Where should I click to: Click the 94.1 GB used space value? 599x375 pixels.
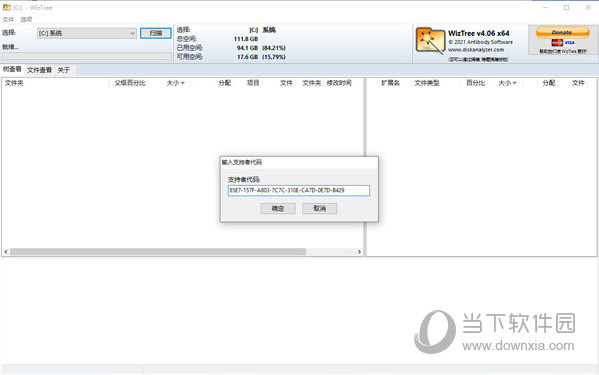248,48
